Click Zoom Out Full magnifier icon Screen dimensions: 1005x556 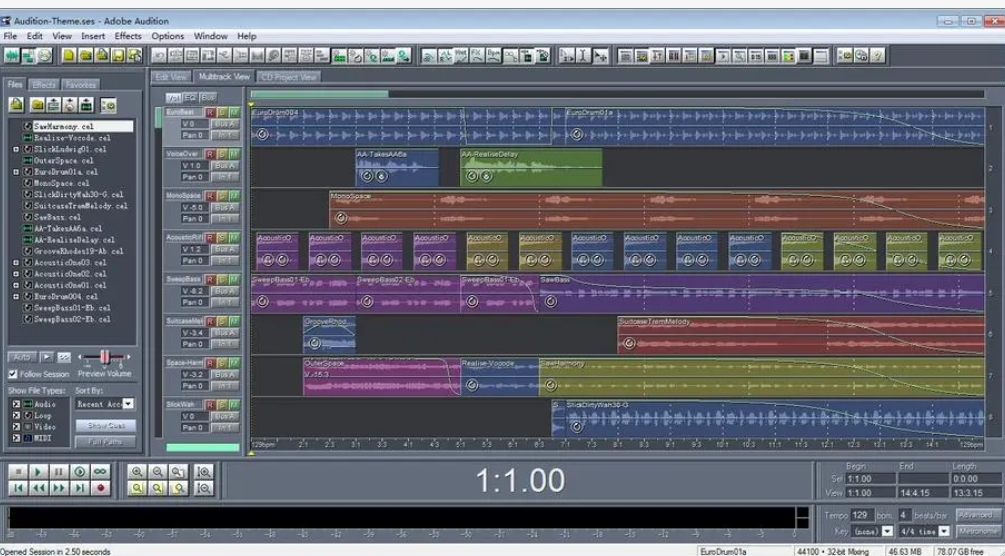(179, 472)
